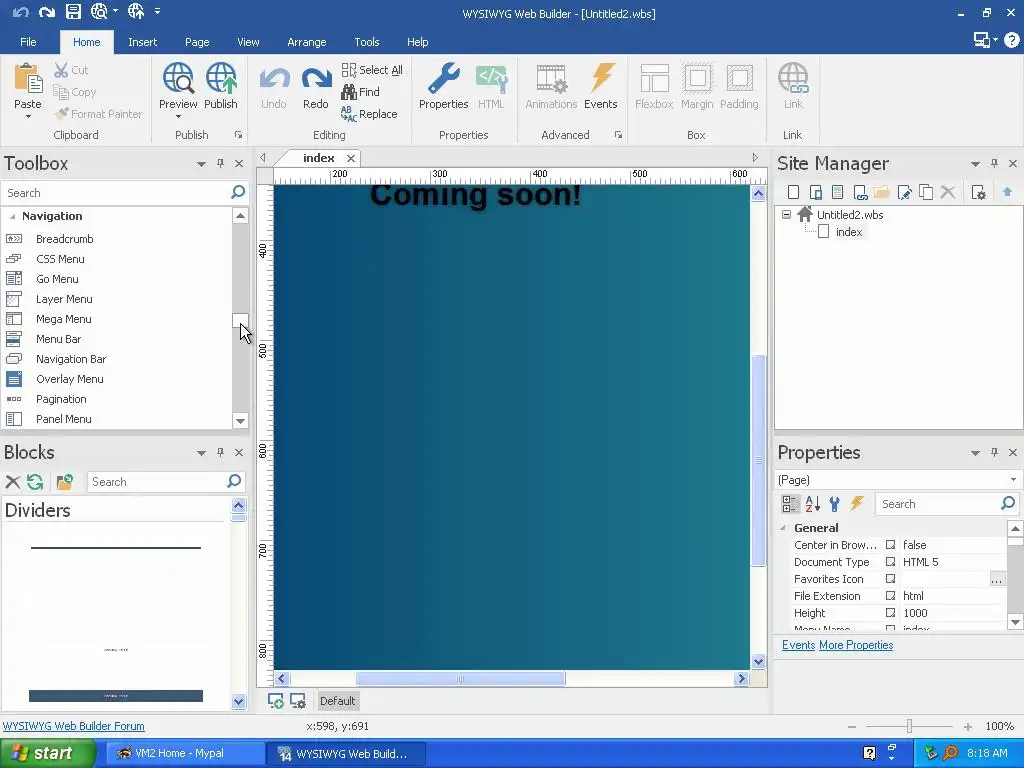Collapse the General properties section
The height and width of the screenshot is (768, 1024).
pos(783,528)
